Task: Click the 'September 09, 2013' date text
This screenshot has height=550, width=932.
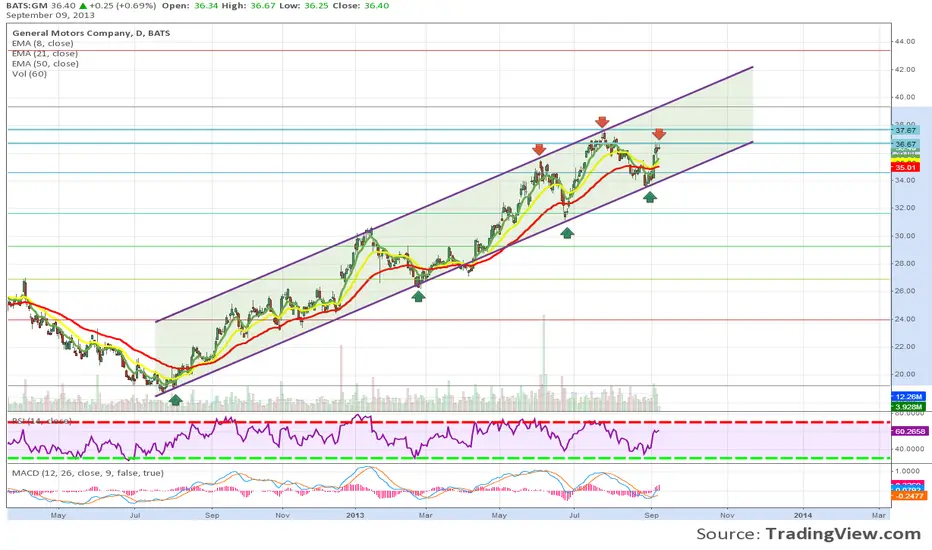Action: (x=50, y=15)
